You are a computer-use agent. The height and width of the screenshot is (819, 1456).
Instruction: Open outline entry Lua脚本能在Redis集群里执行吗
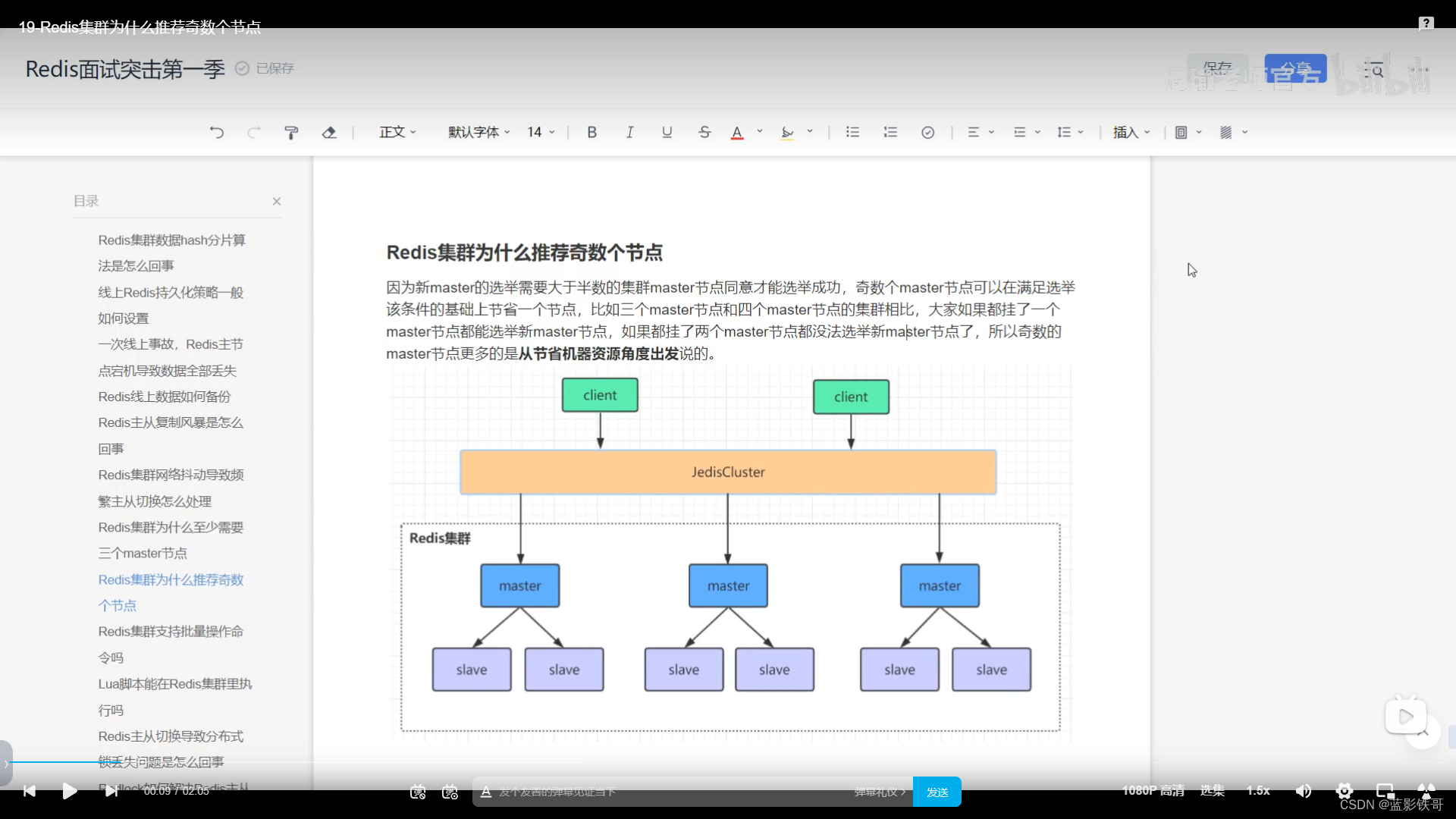175,697
